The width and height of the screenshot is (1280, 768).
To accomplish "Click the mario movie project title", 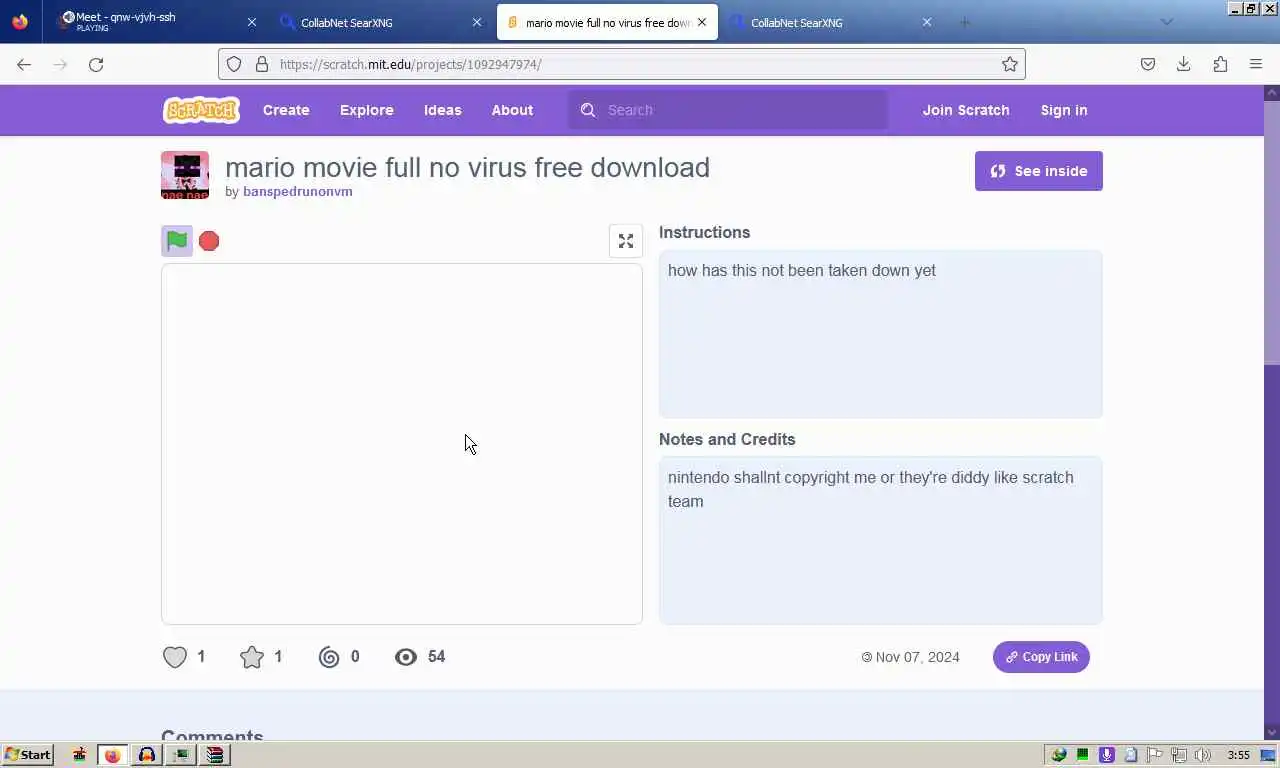I will 467,167.
